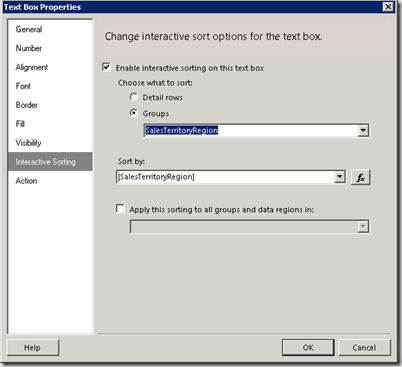
Task: Uncheck Enable interactive sorting on this text box
Action: point(106,67)
